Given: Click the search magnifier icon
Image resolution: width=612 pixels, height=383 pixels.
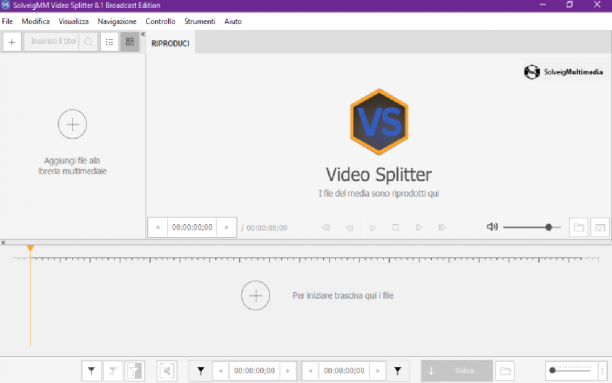Looking at the screenshot, I should (89, 42).
